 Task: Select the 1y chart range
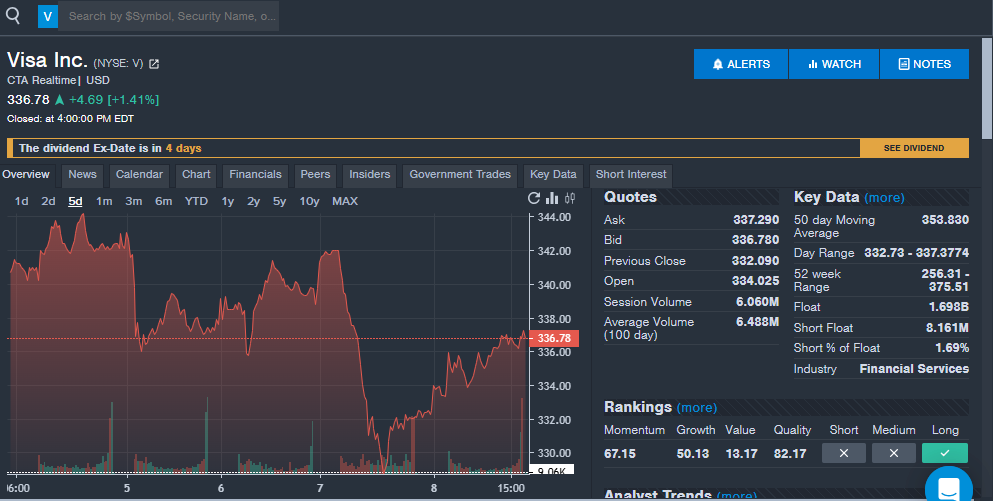coord(227,201)
